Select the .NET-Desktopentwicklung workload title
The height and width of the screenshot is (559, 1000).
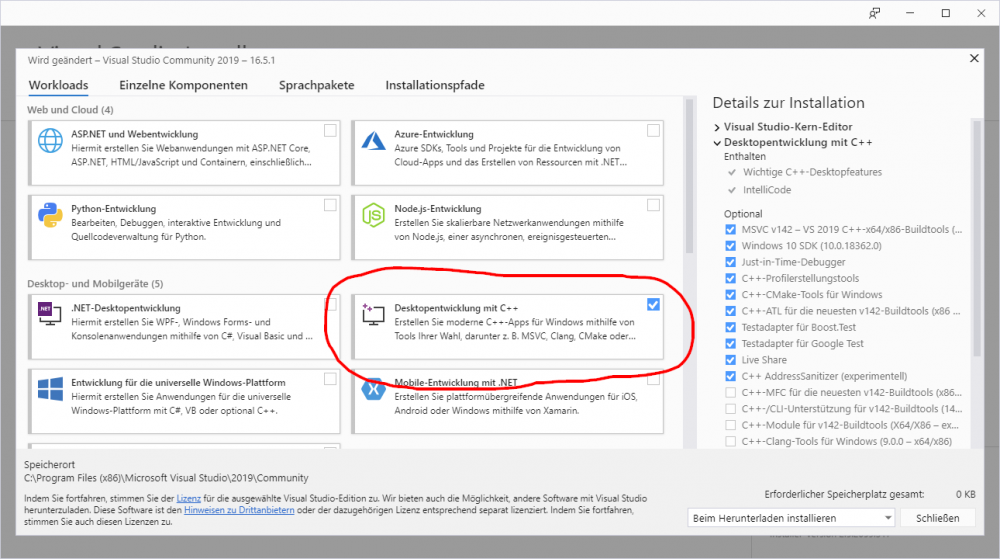126,308
